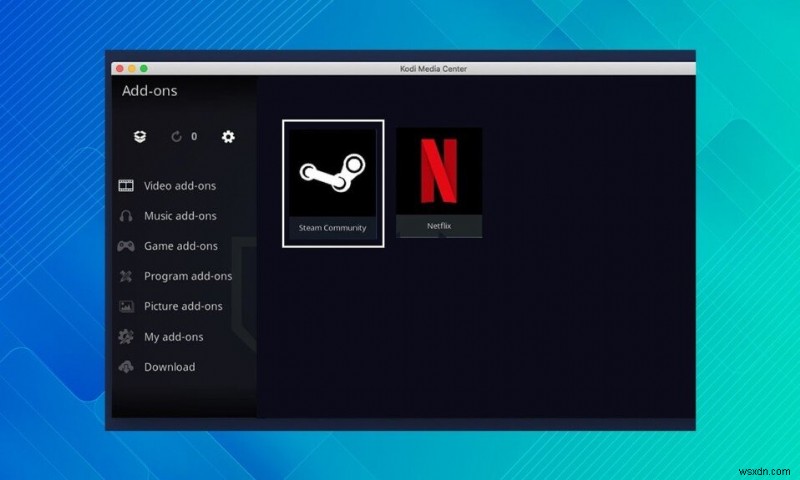Click the refresh updates arrow icon
This screenshot has width=800, height=480.
coord(177,137)
